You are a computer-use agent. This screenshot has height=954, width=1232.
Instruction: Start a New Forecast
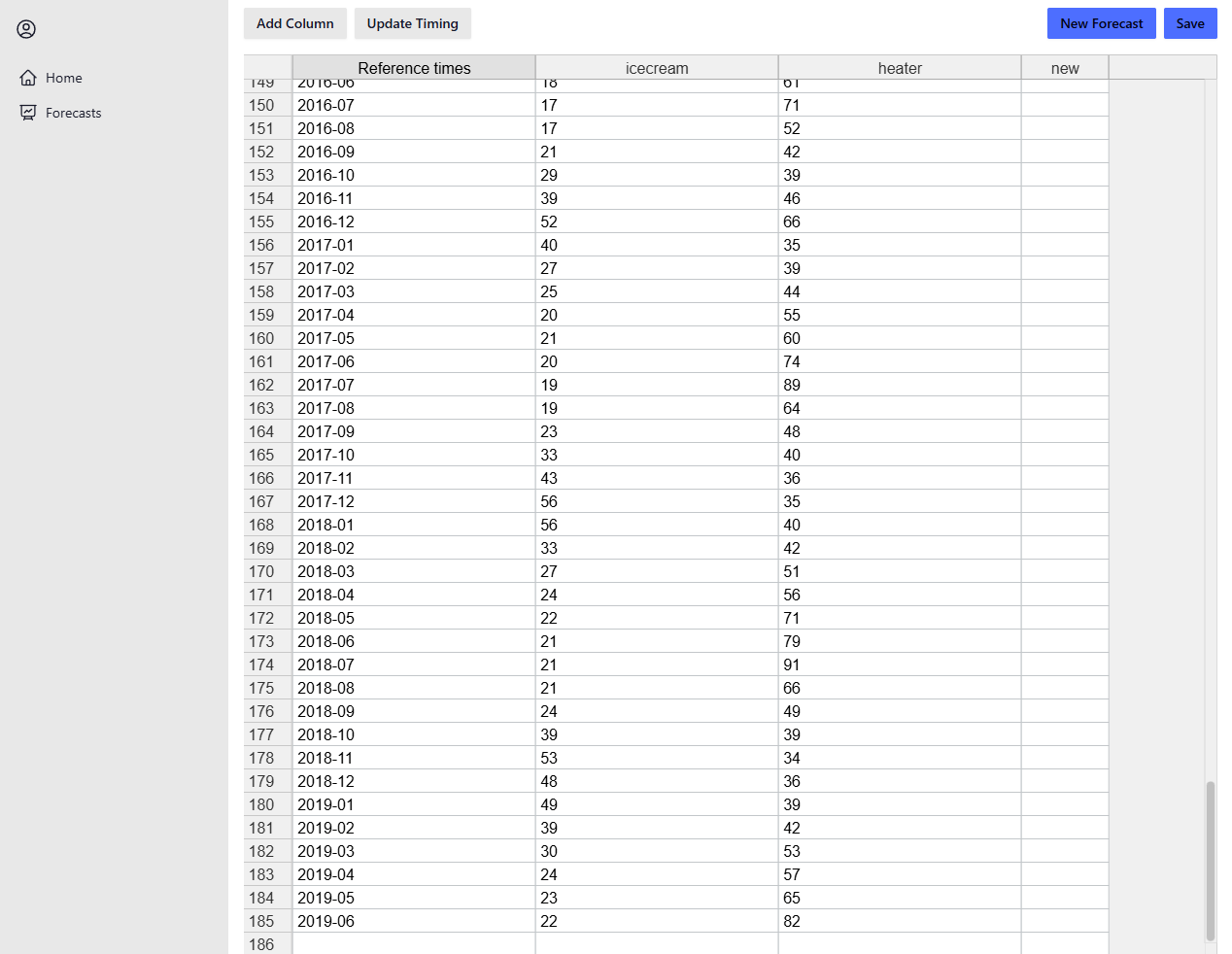pyautogui.click(x=1102, y=23)
